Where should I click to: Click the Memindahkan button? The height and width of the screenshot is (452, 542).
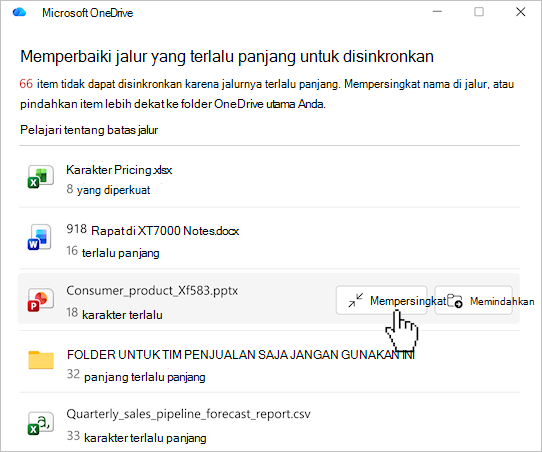point(473,300)
